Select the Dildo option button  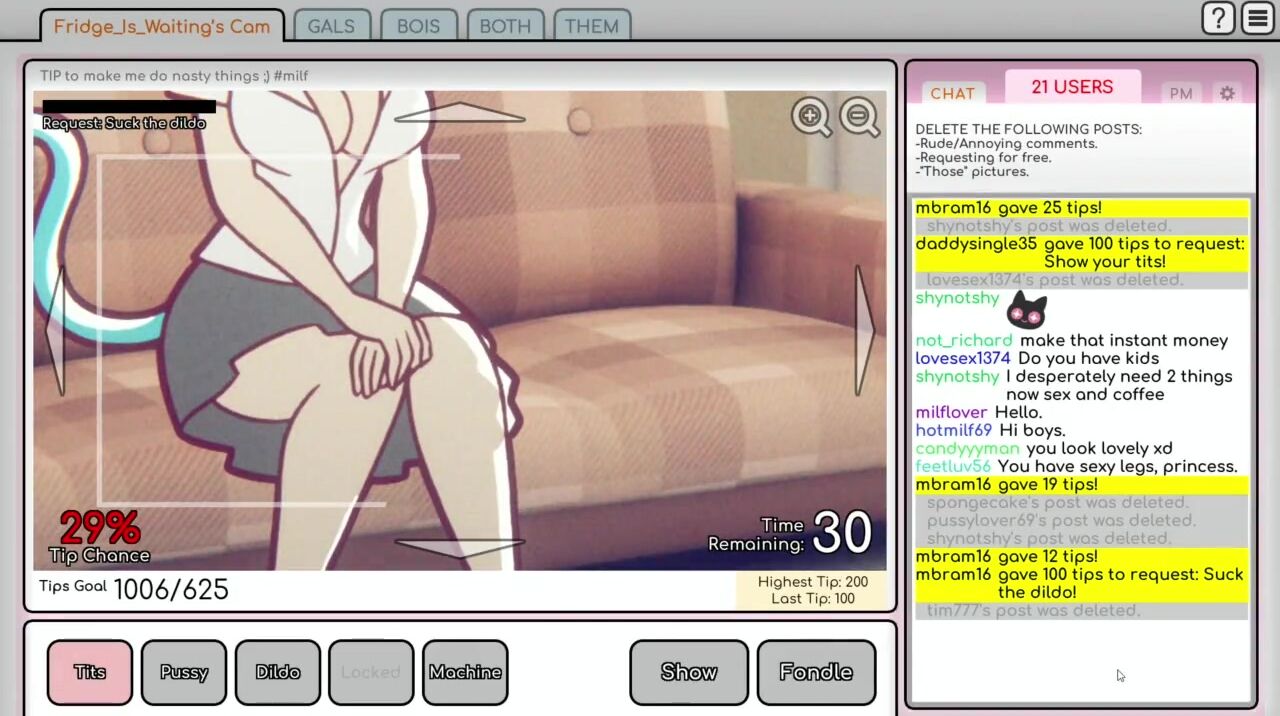(278, 672)
